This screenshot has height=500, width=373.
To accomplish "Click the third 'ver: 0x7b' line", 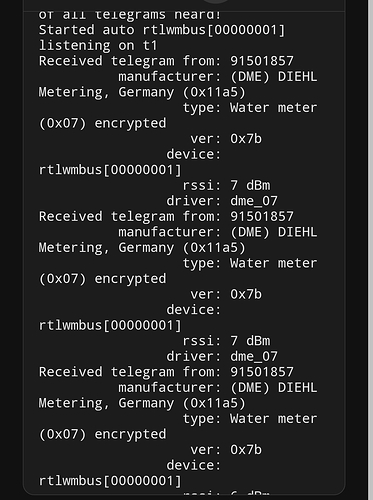I will pyautogui.click(x=226, y=450).
